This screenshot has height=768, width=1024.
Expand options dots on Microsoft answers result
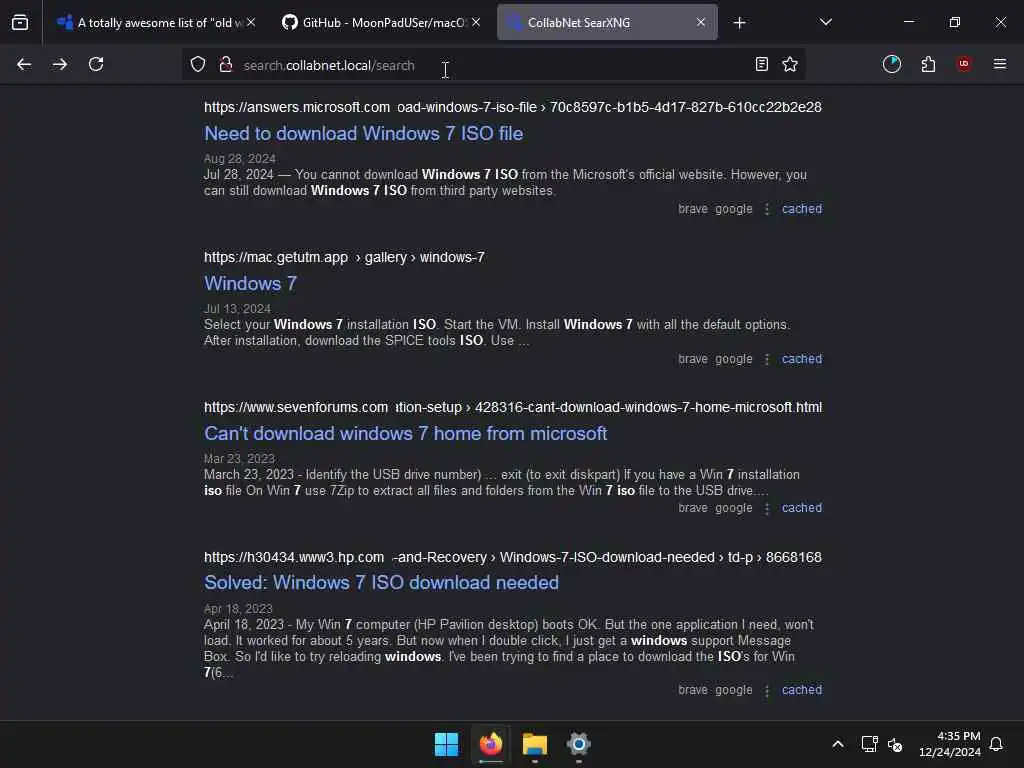(767, 209)
